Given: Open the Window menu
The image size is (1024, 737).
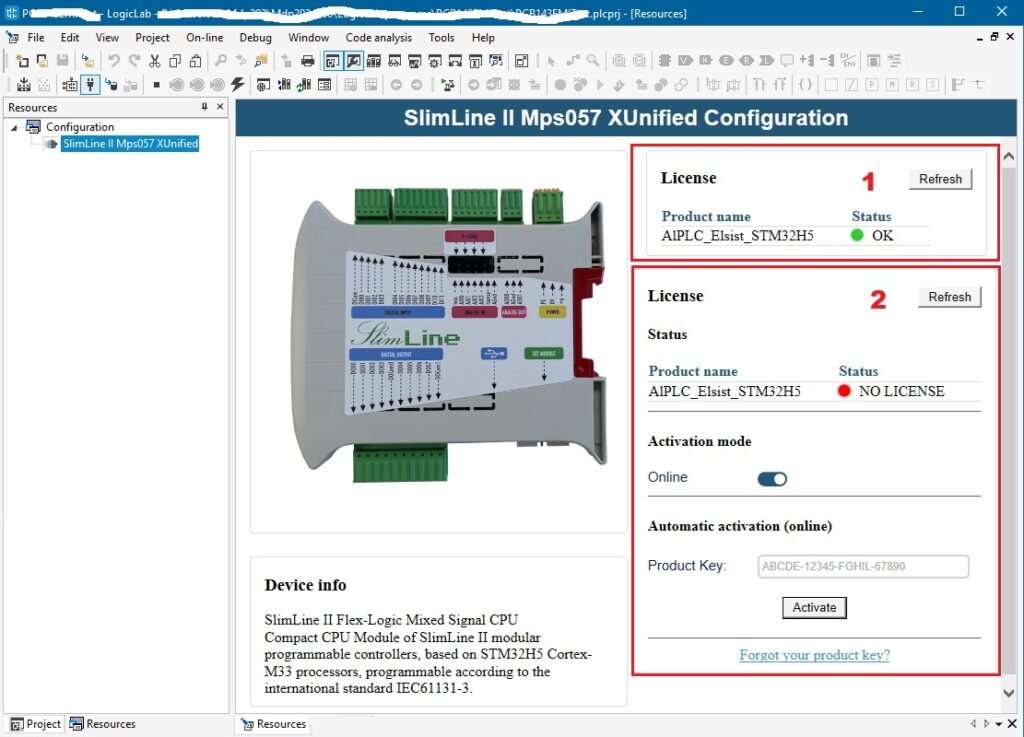Looking at the screenshot, I should [308, 37].
